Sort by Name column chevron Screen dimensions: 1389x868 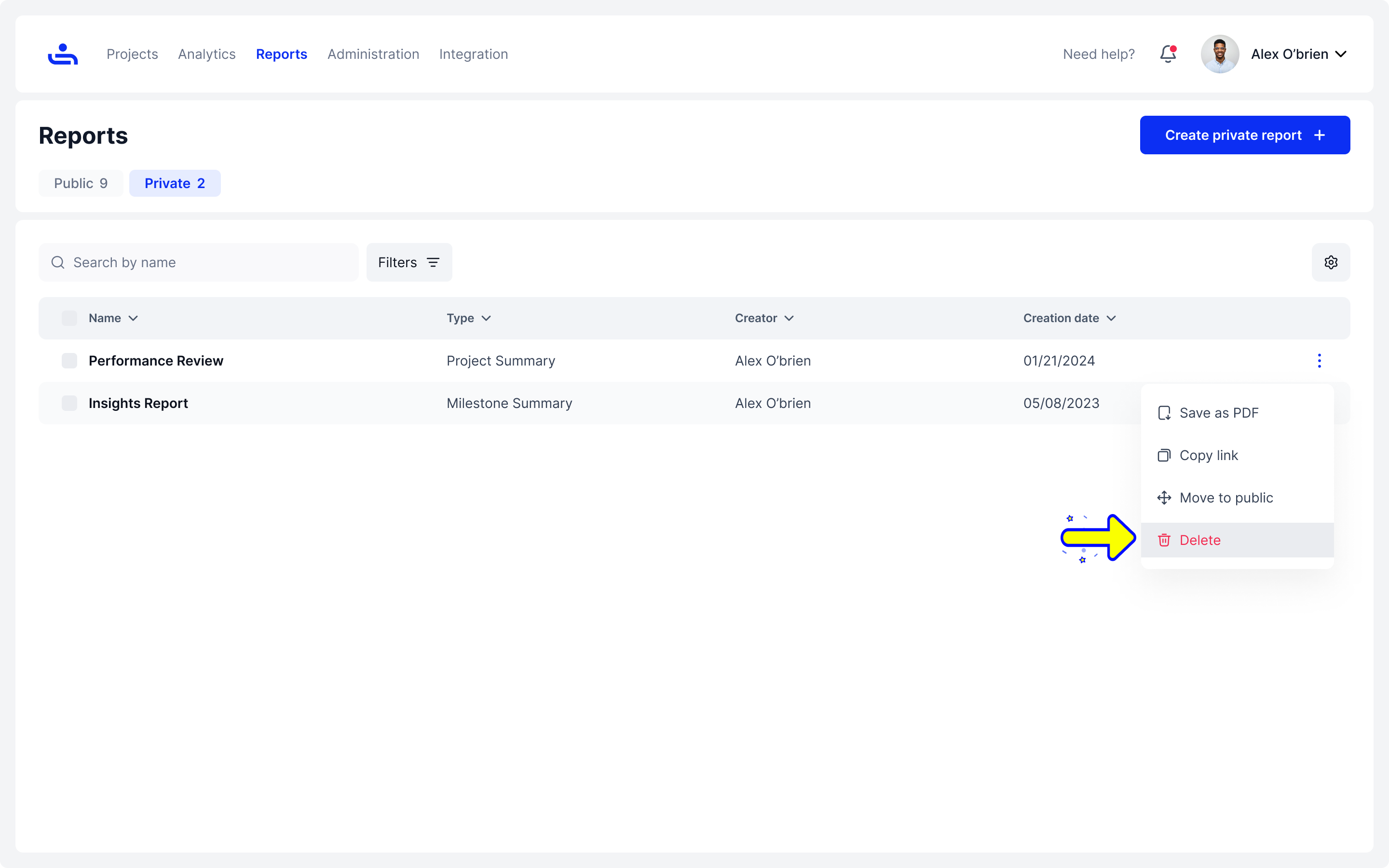[133, 318]
